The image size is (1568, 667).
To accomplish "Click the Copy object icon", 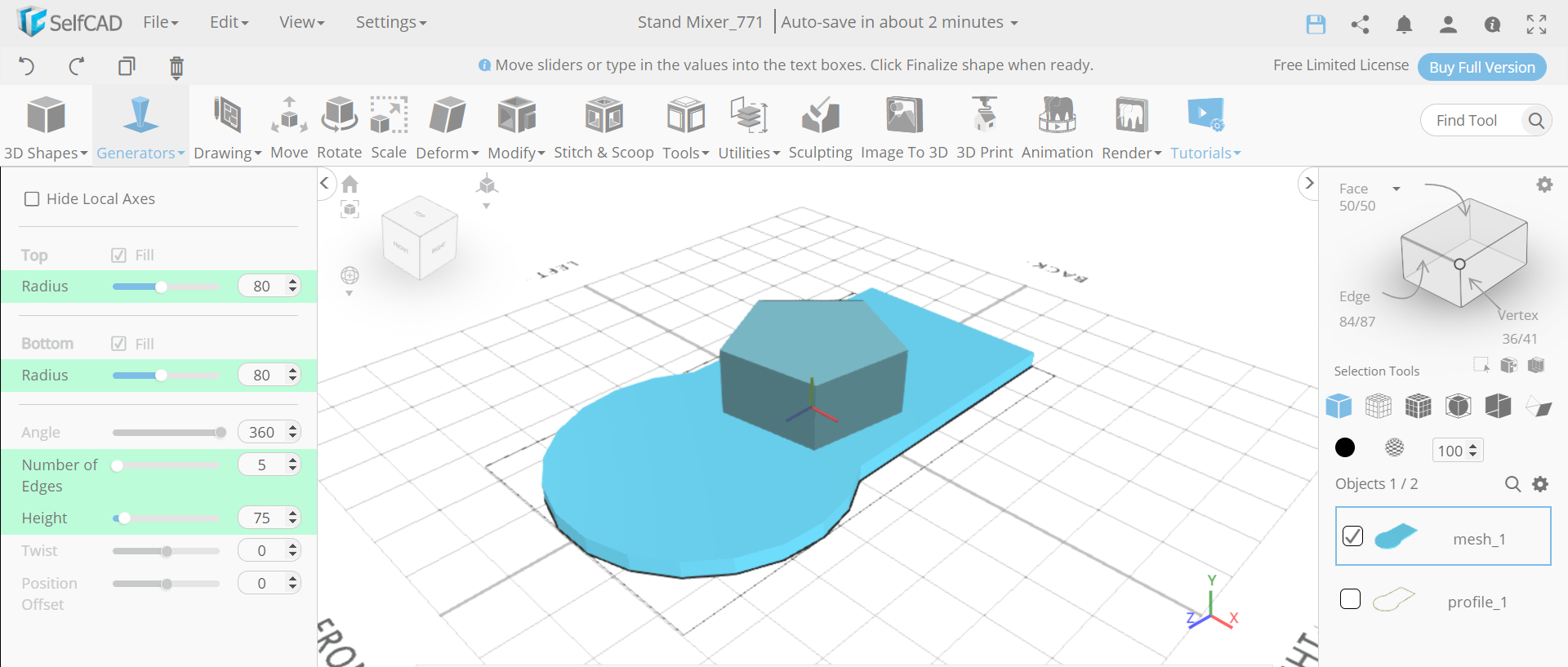I will [127, 66].
